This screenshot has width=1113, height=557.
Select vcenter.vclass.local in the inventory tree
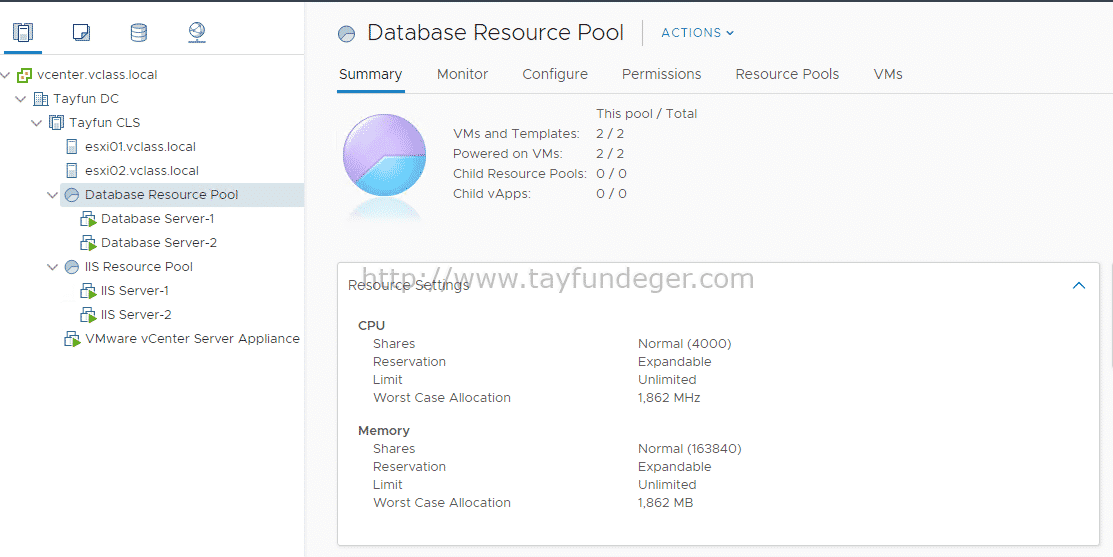click(x=97, y=75)
